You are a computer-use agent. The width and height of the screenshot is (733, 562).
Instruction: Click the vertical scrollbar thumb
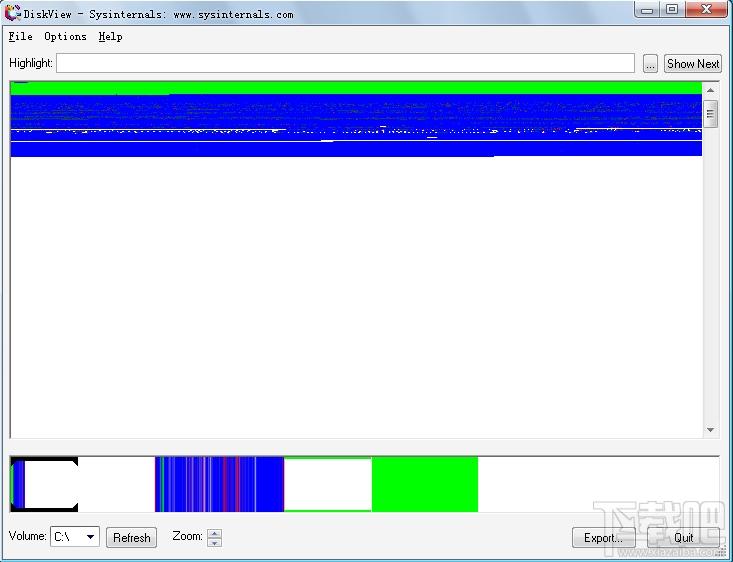point(711,114)
